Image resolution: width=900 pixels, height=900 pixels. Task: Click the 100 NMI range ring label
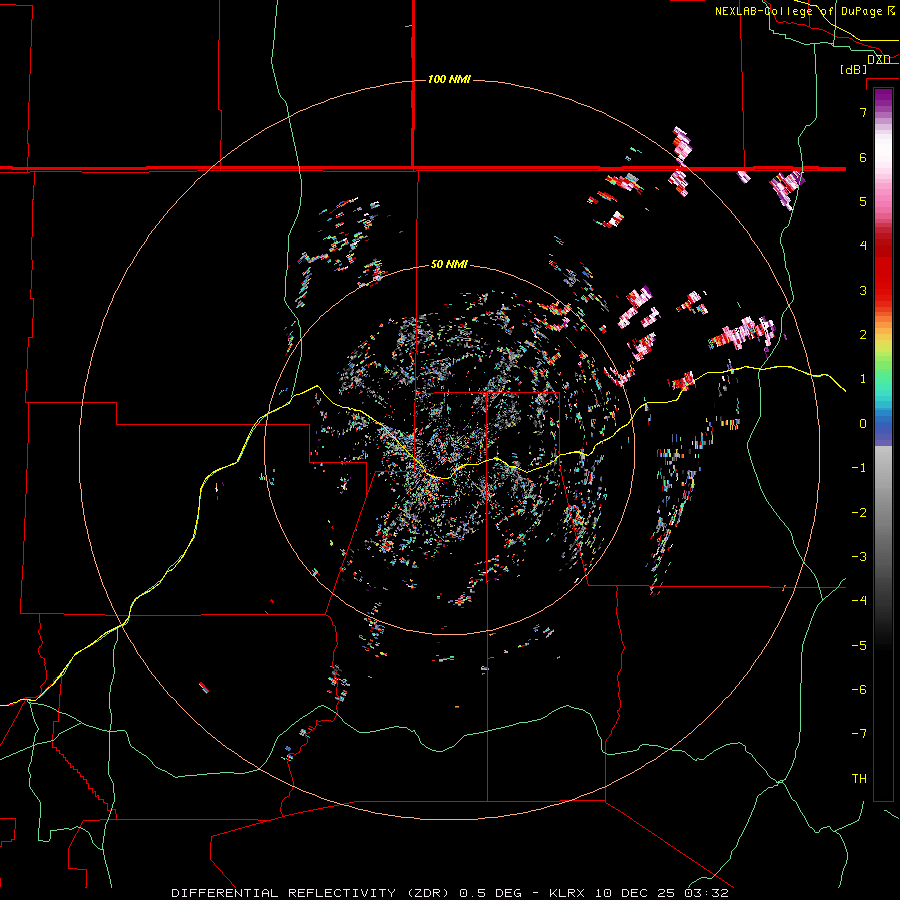(449, 79)
